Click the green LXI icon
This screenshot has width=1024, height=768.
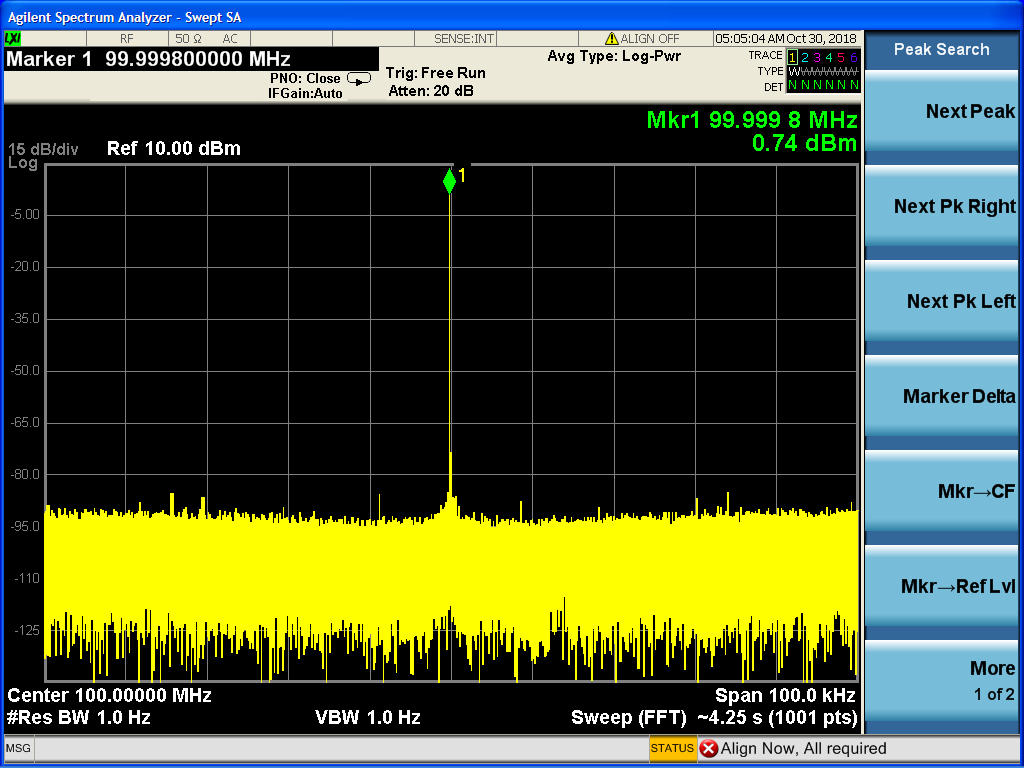point(14,38)
